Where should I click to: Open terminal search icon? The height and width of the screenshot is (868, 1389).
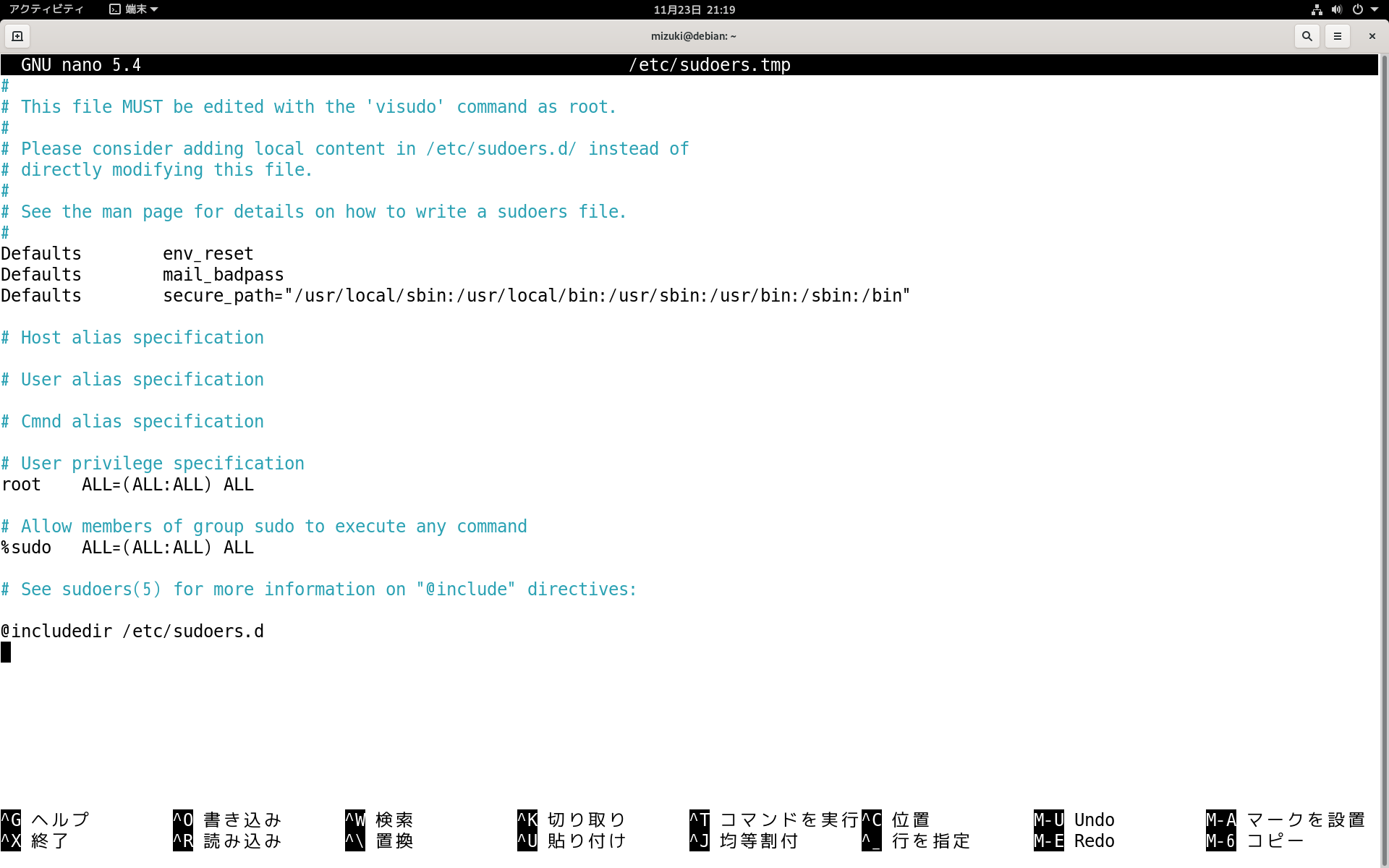pos(1307,36)
